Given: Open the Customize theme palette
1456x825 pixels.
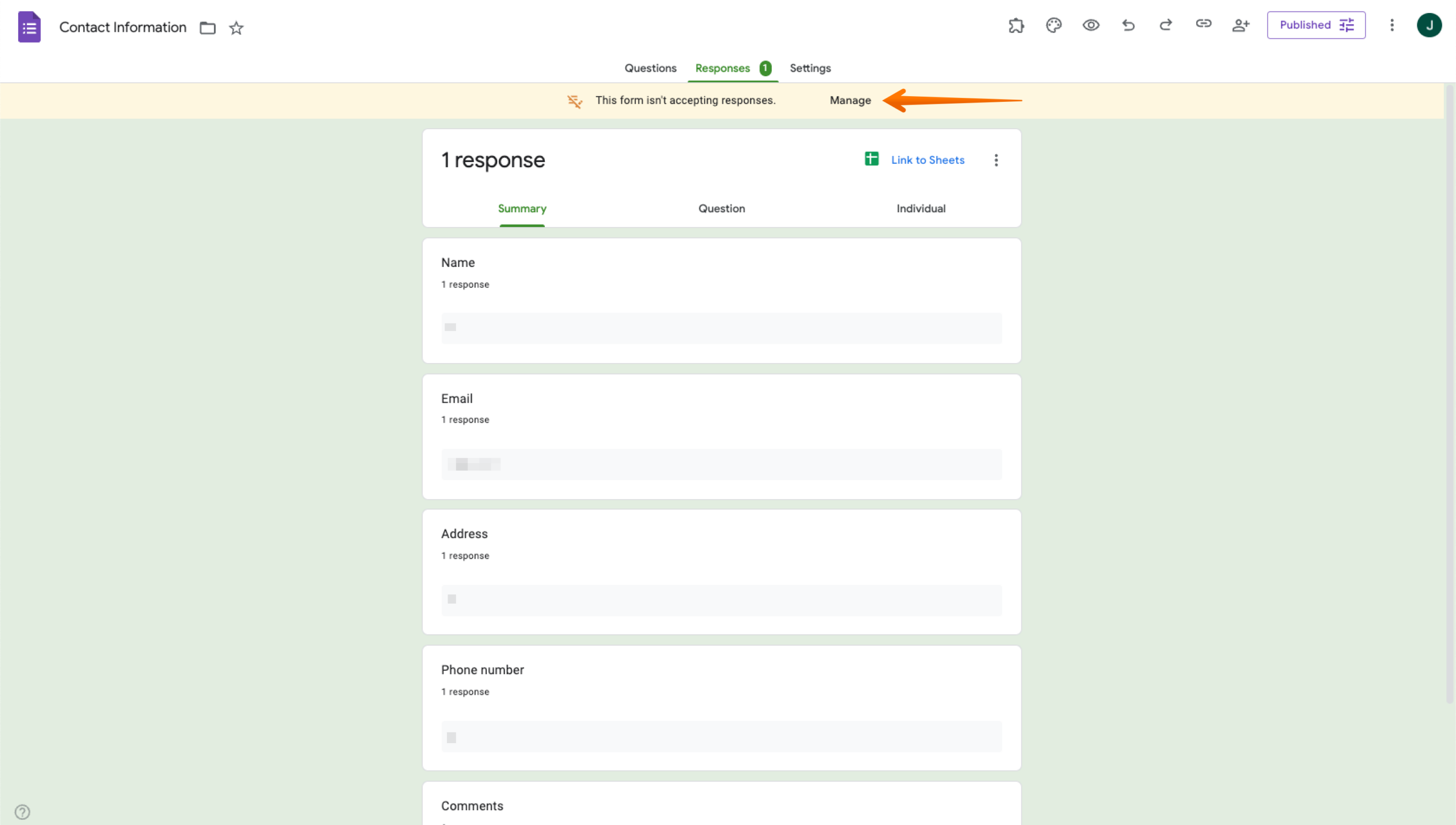Looking at the screenshot, I should (x=1053, y=25).
